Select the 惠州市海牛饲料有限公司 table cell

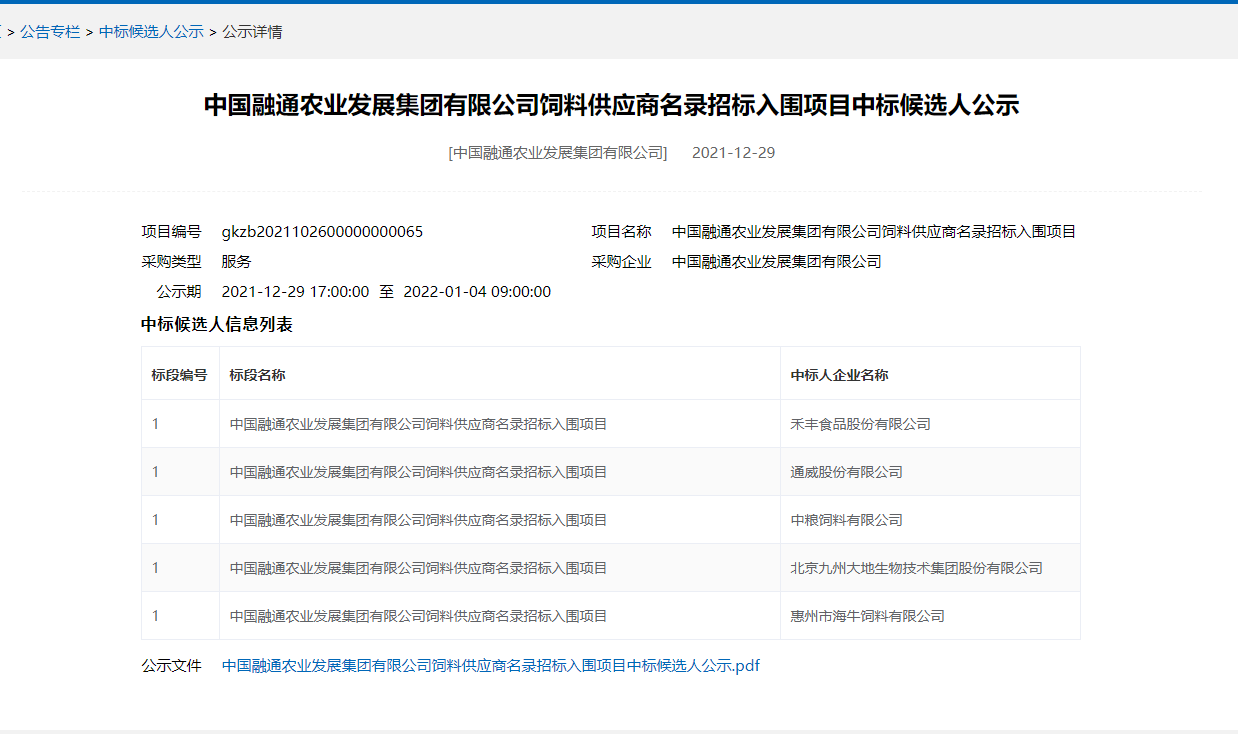tap(867, 616)
